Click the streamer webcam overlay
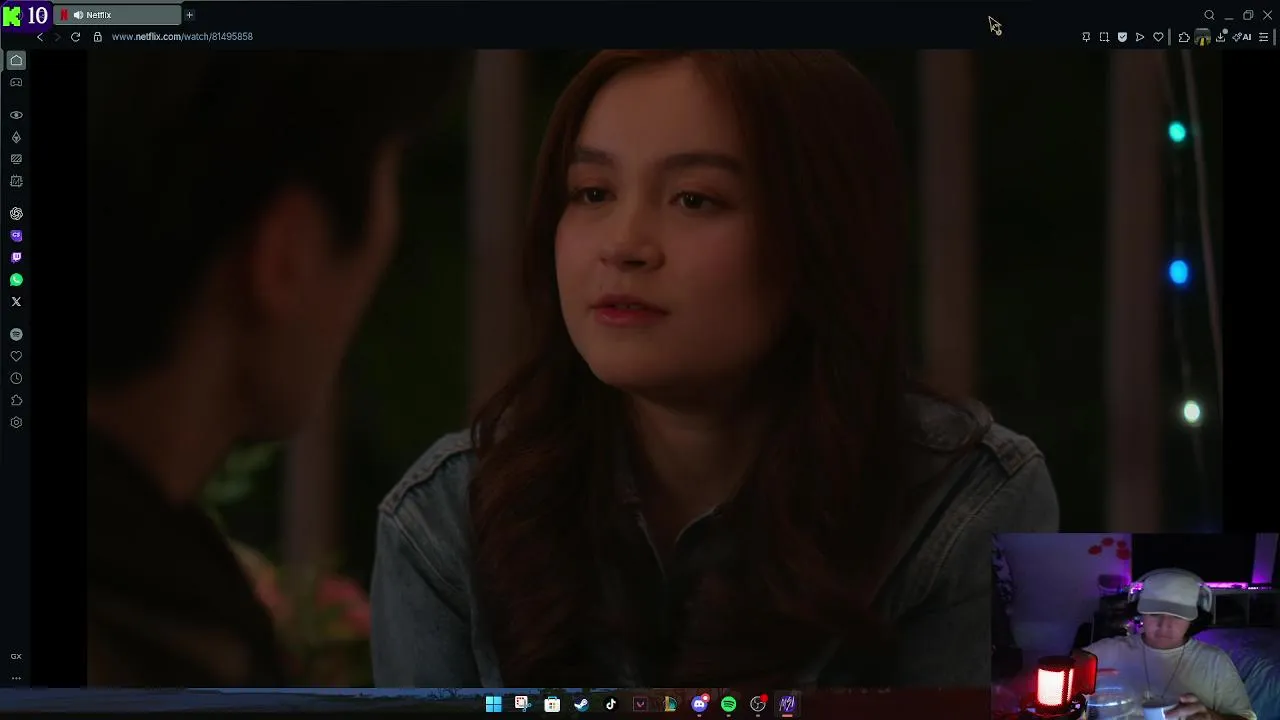 point(1136,626)
